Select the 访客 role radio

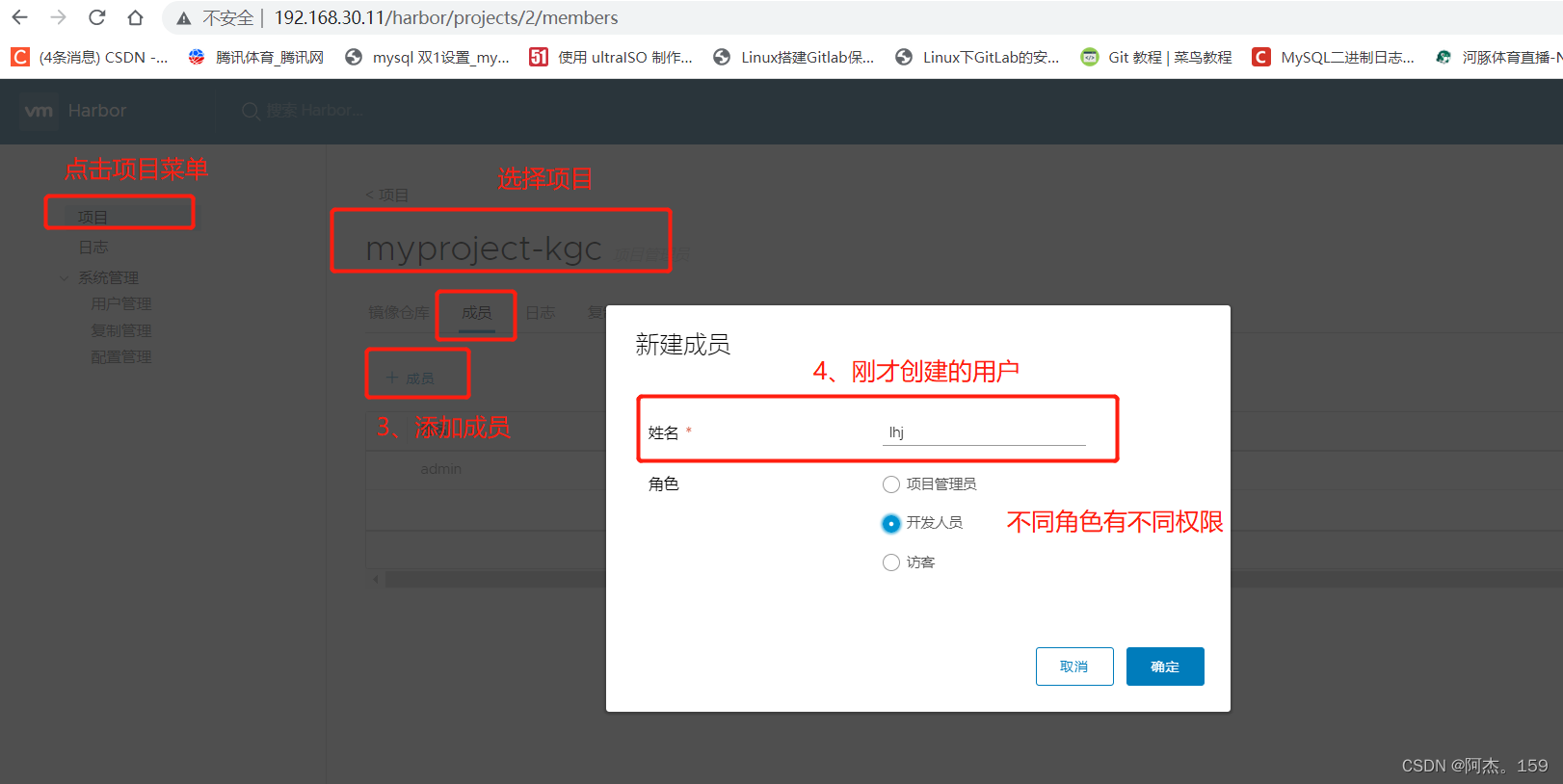[x=891, y=562]
